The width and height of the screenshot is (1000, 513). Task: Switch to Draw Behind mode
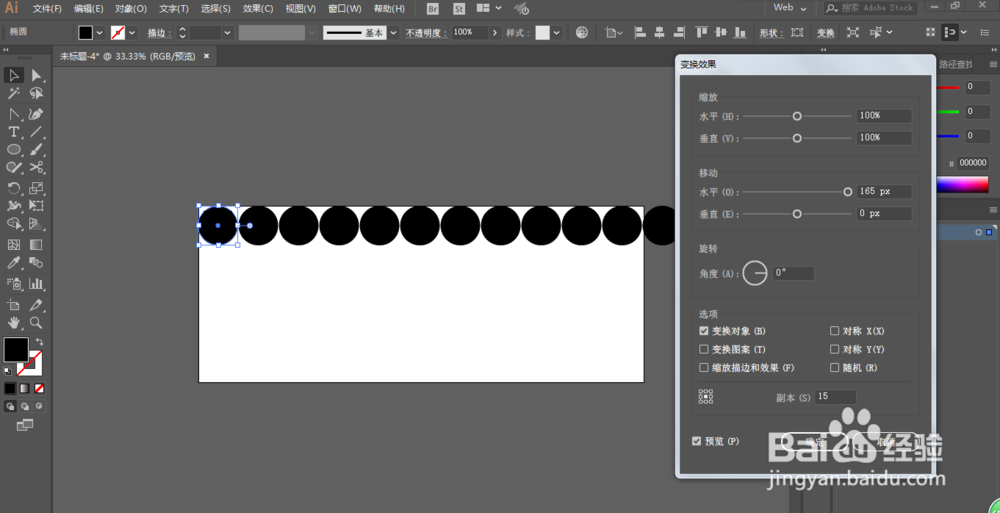25,406
